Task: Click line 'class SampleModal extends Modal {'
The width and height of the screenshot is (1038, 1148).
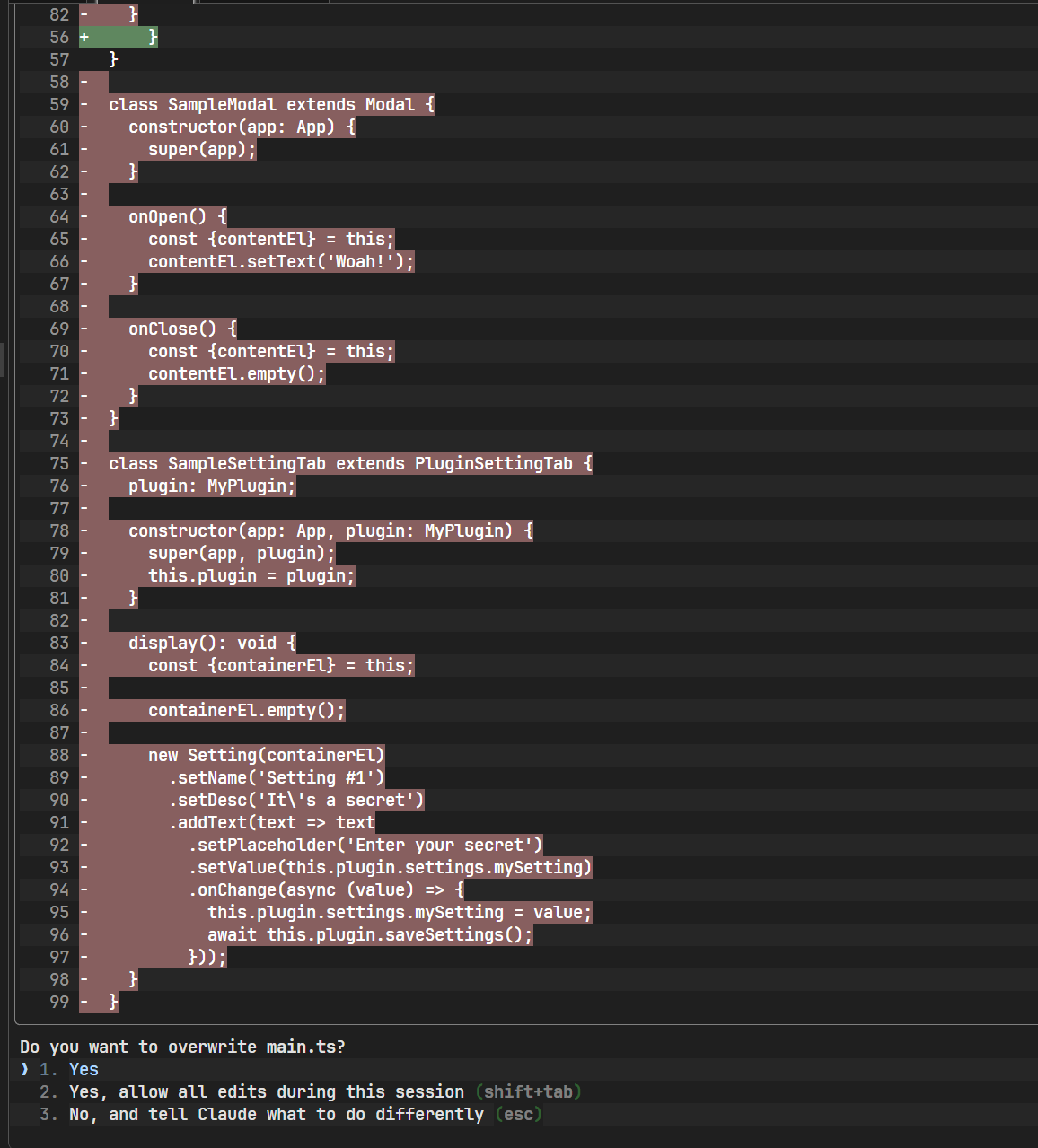Action: pyautogui.click(x=271, y=104)
